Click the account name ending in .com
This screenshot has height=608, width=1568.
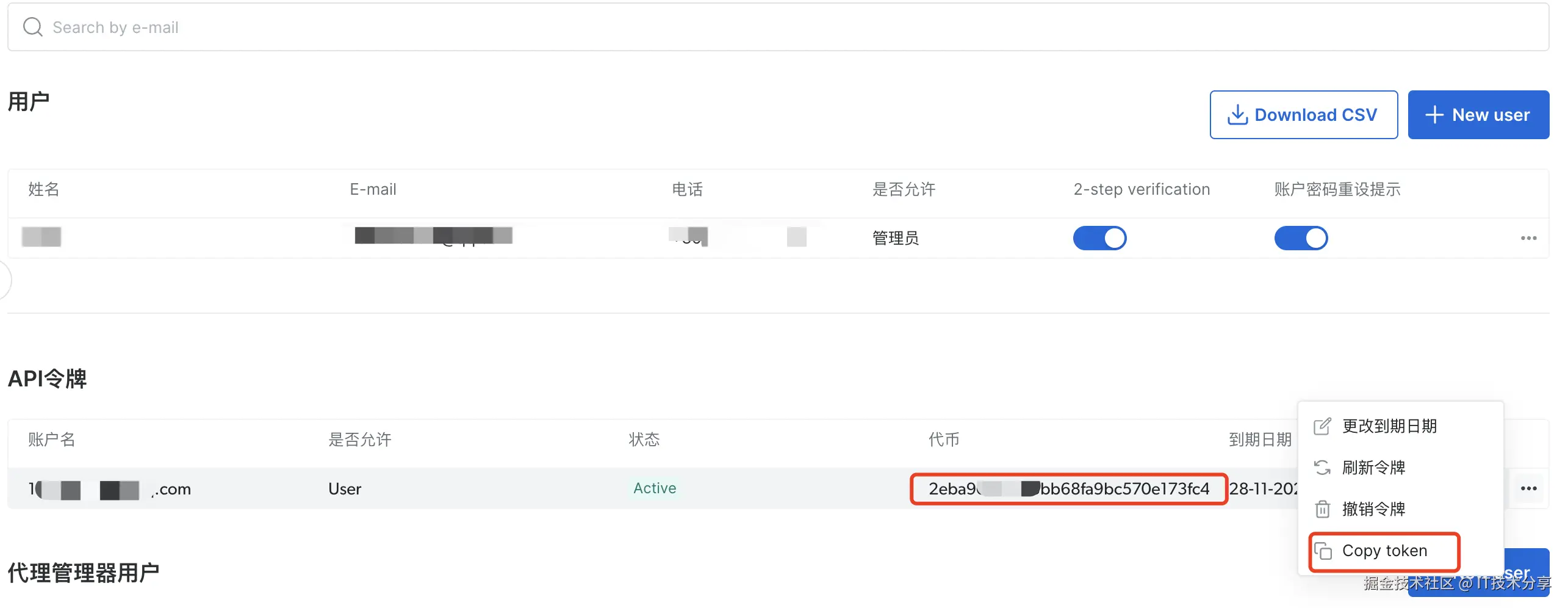coord(110,489)
